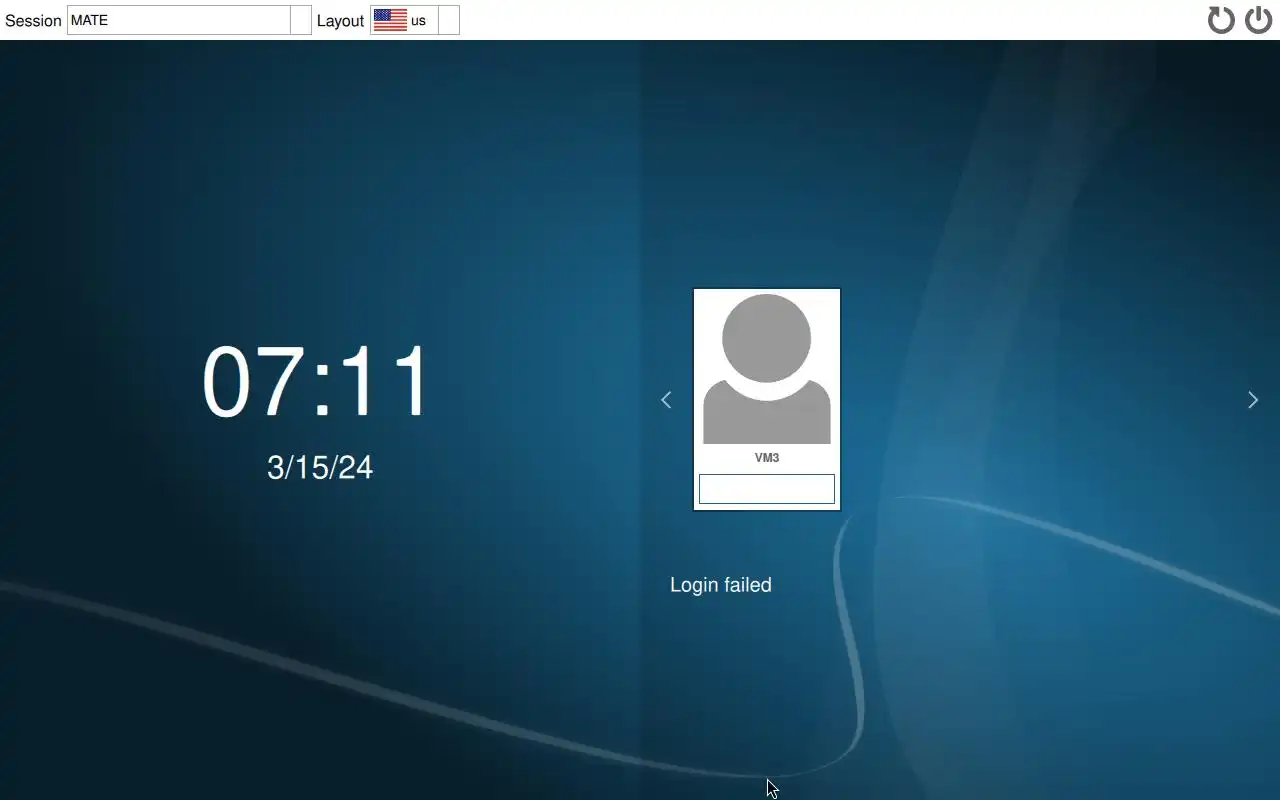Click the "us" layout text

[418, 21]
